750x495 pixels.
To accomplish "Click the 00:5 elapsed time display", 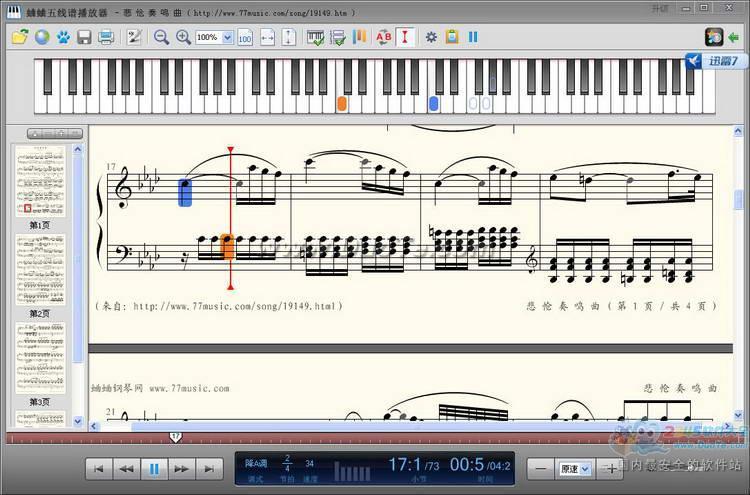I will 467,464.
